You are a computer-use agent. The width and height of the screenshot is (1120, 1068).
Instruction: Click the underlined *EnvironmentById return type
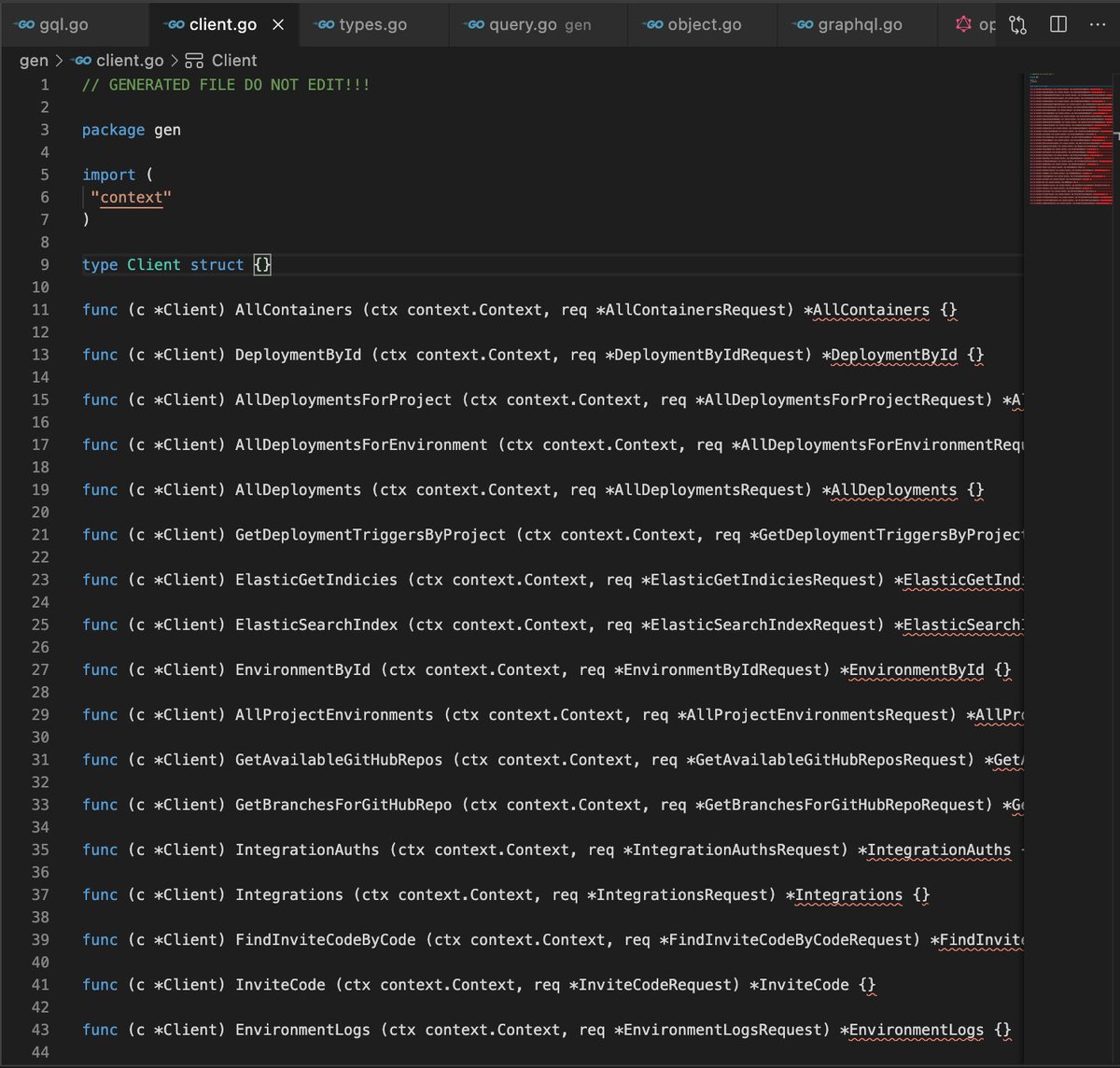pos(912,669)
